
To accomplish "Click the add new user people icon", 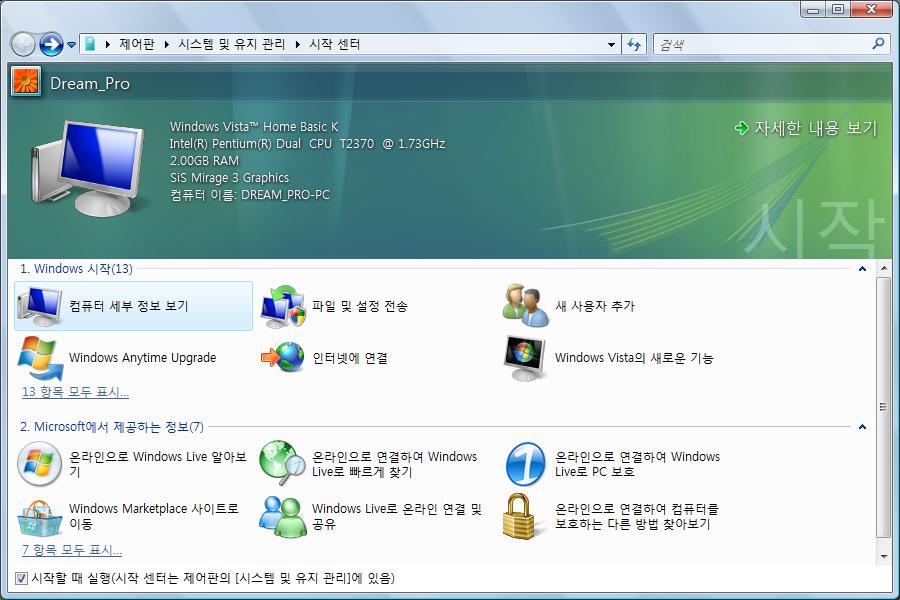I will (x=525, y=306).
